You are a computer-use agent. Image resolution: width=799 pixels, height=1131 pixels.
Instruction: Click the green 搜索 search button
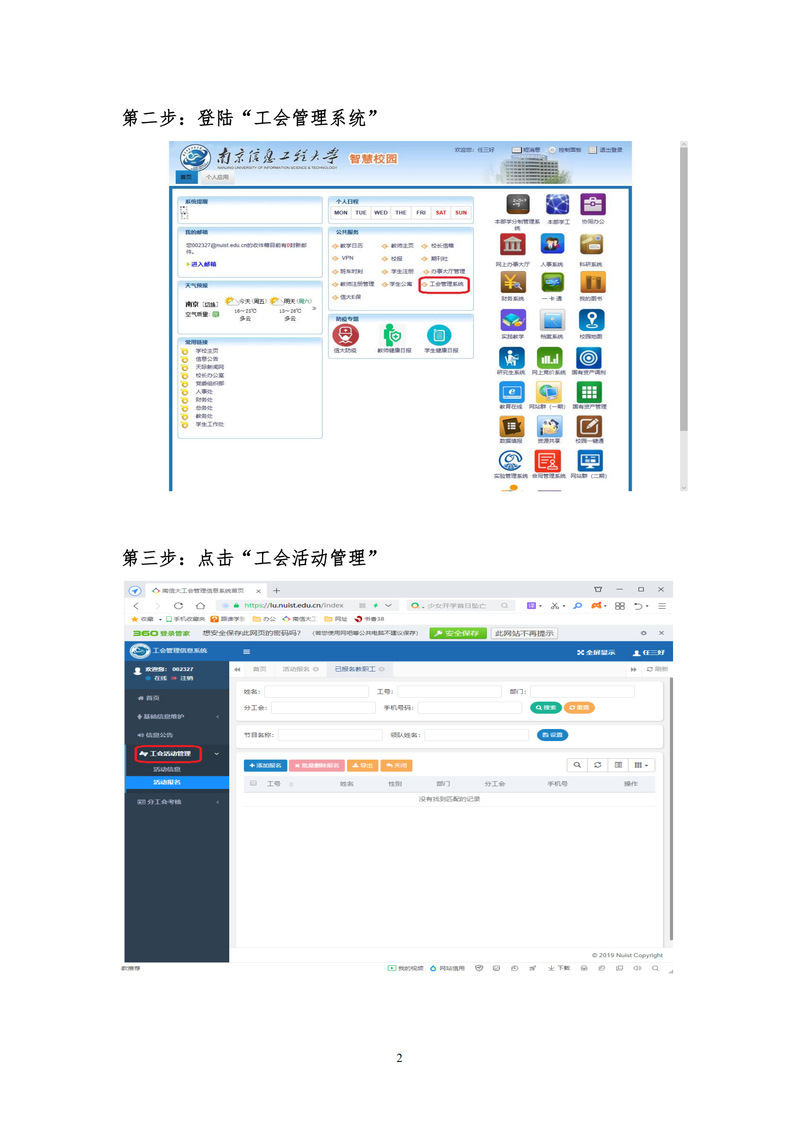pyautogui.click(x=545, y=707)
